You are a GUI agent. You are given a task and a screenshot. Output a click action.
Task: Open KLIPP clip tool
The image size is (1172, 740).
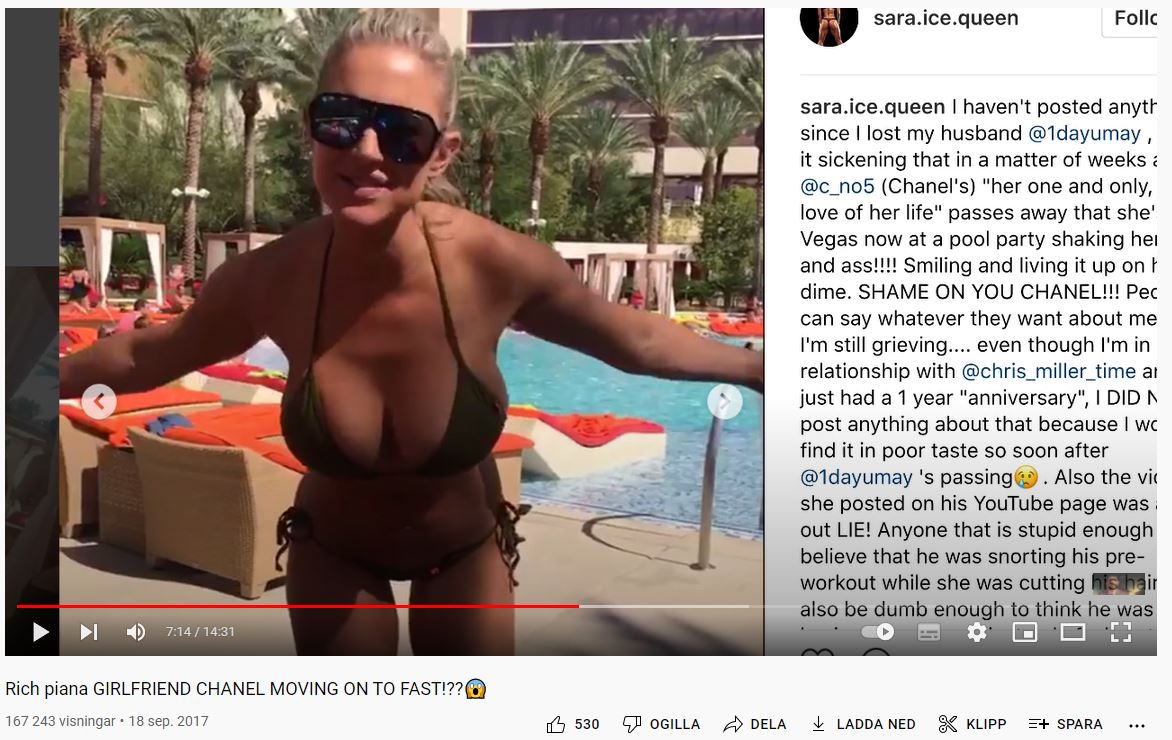point(972,724)
